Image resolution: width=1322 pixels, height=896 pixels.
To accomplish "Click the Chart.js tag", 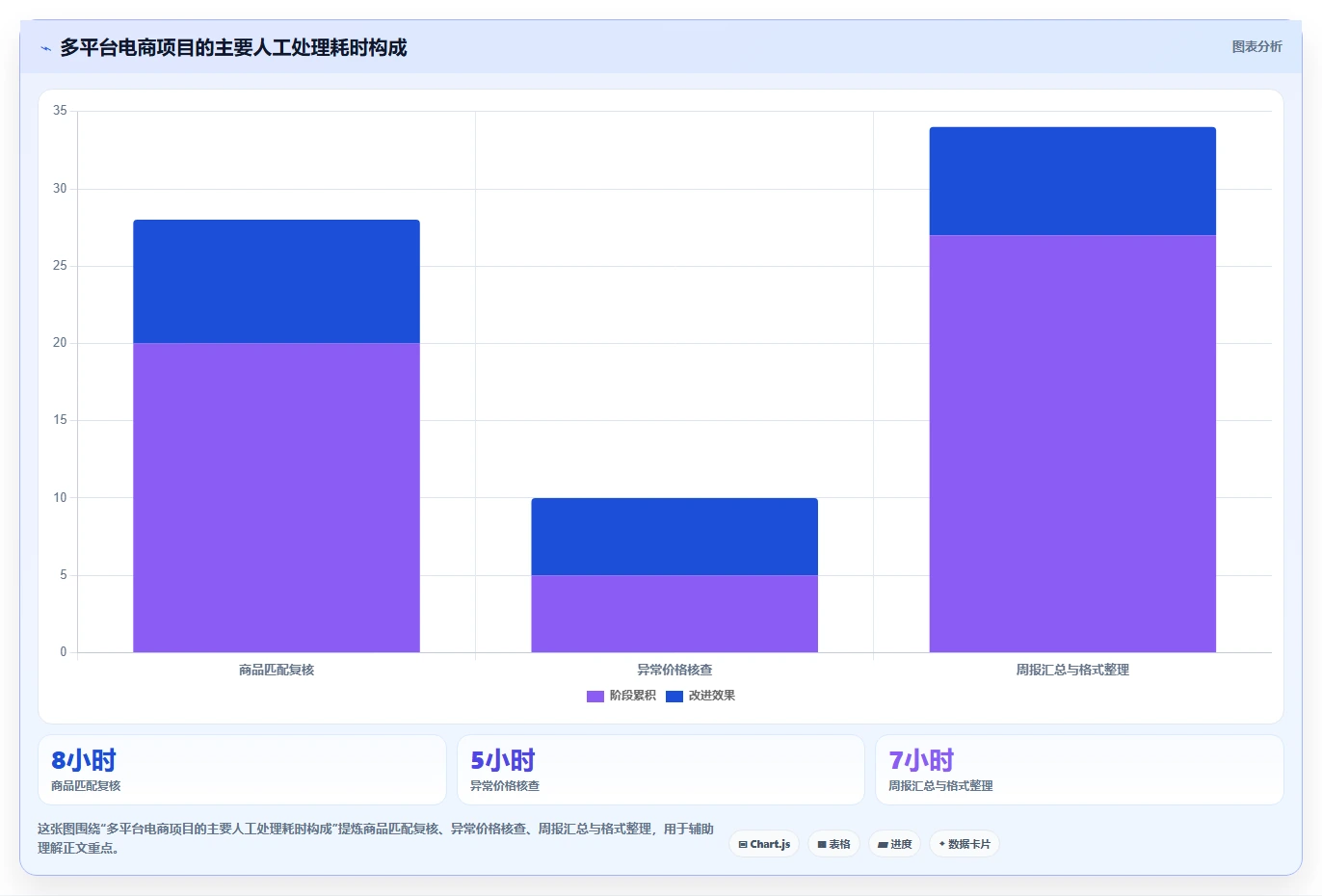I will (764, 844).
